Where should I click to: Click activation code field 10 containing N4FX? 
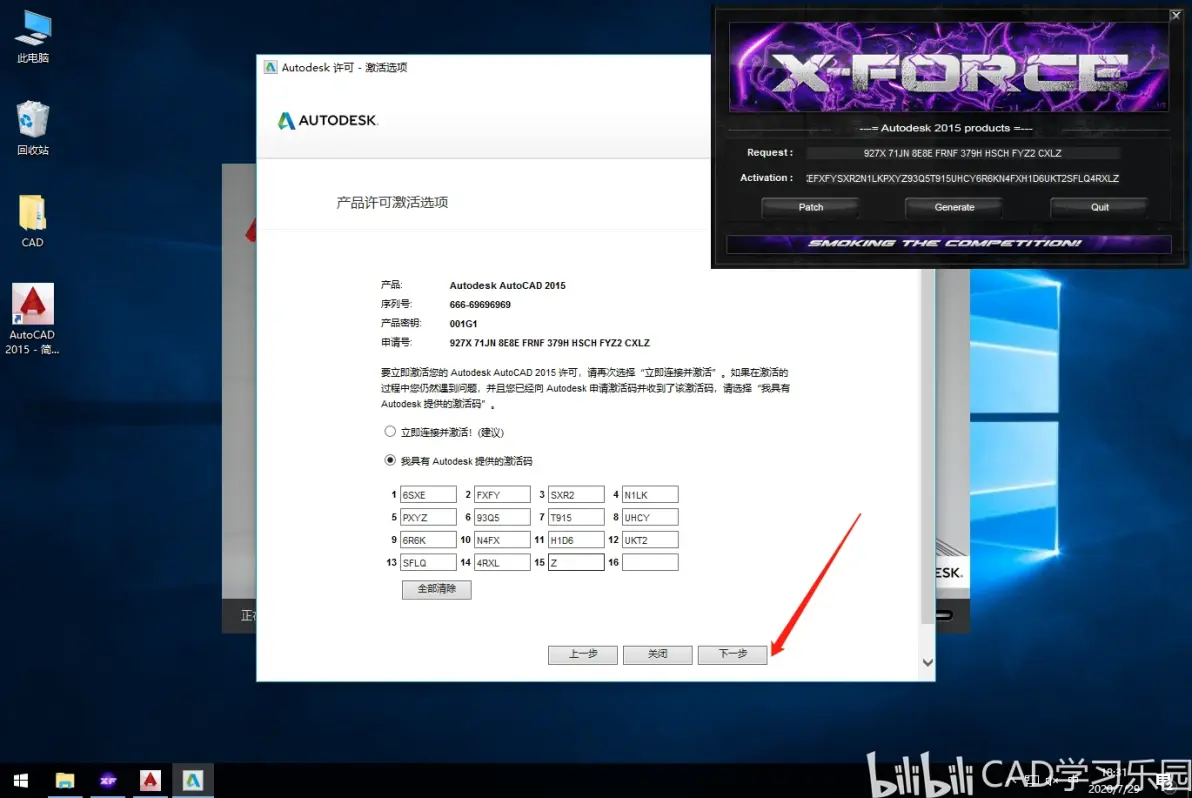[502, 540]
